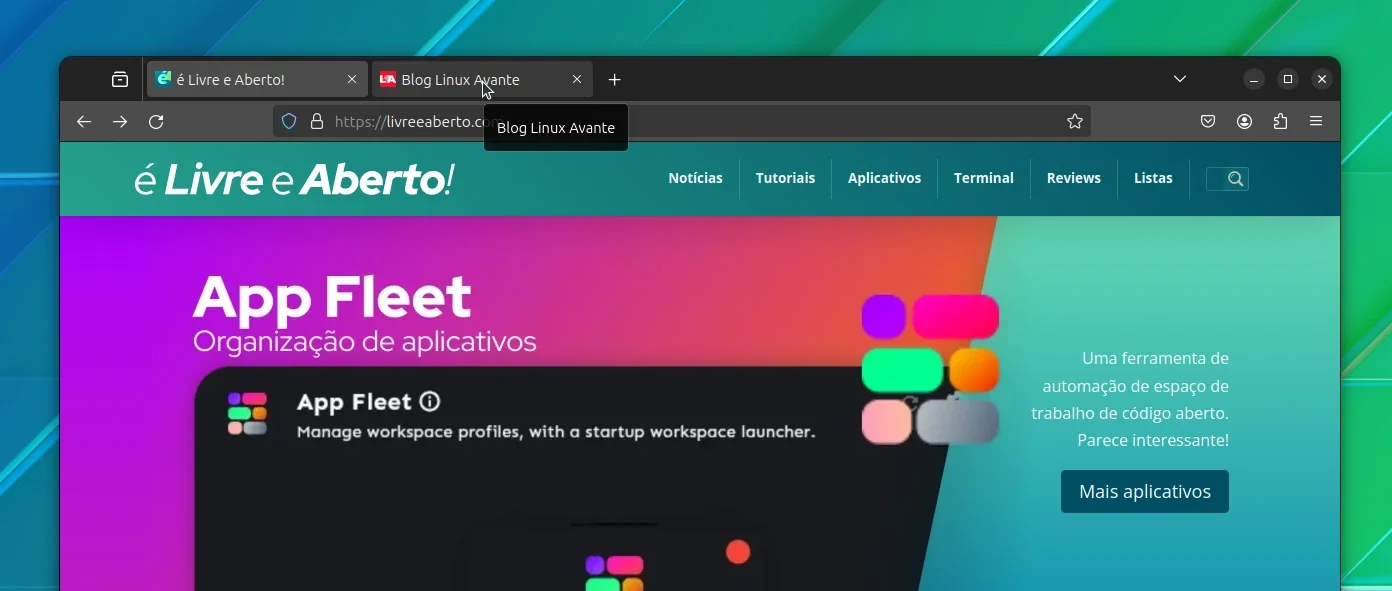Screen dimensions: 1392x591
Task: Close the 'é Livre e Aberto!' tab
Action: (x=352, y=79)
